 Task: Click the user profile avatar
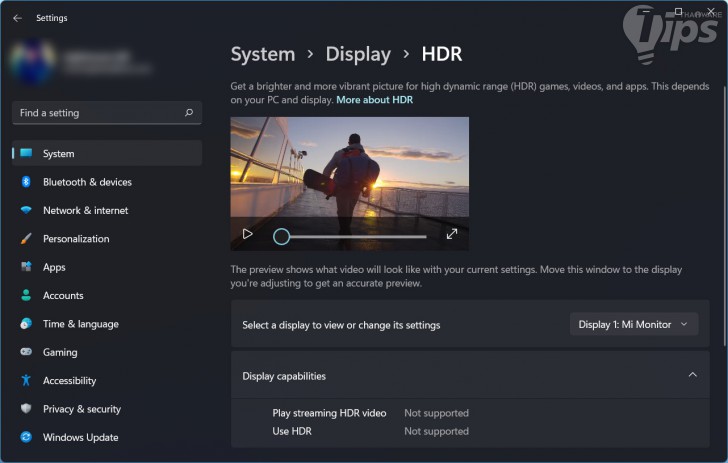tap(33, 62)
